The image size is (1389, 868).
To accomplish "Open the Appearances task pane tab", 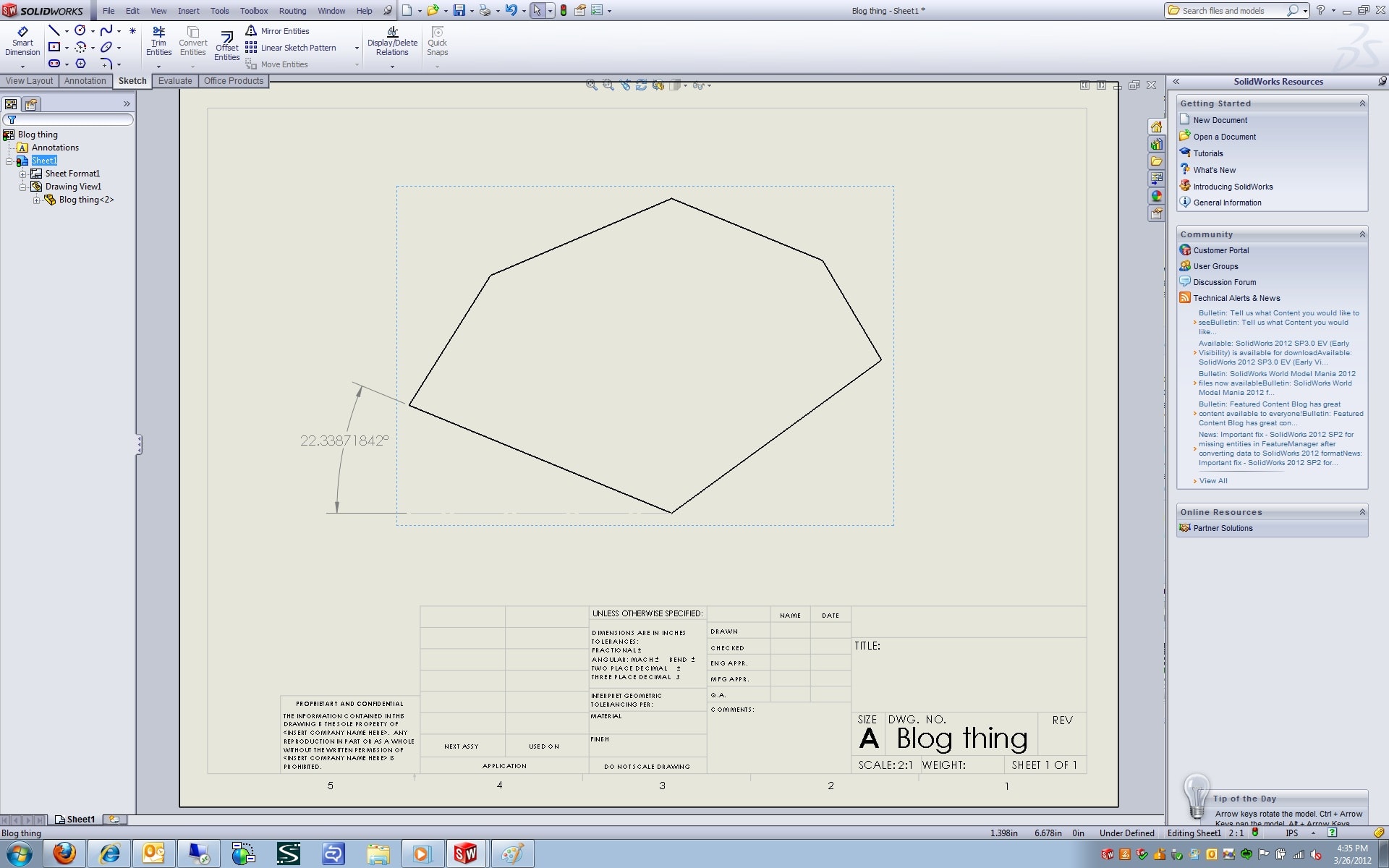I will (1156, 196).
